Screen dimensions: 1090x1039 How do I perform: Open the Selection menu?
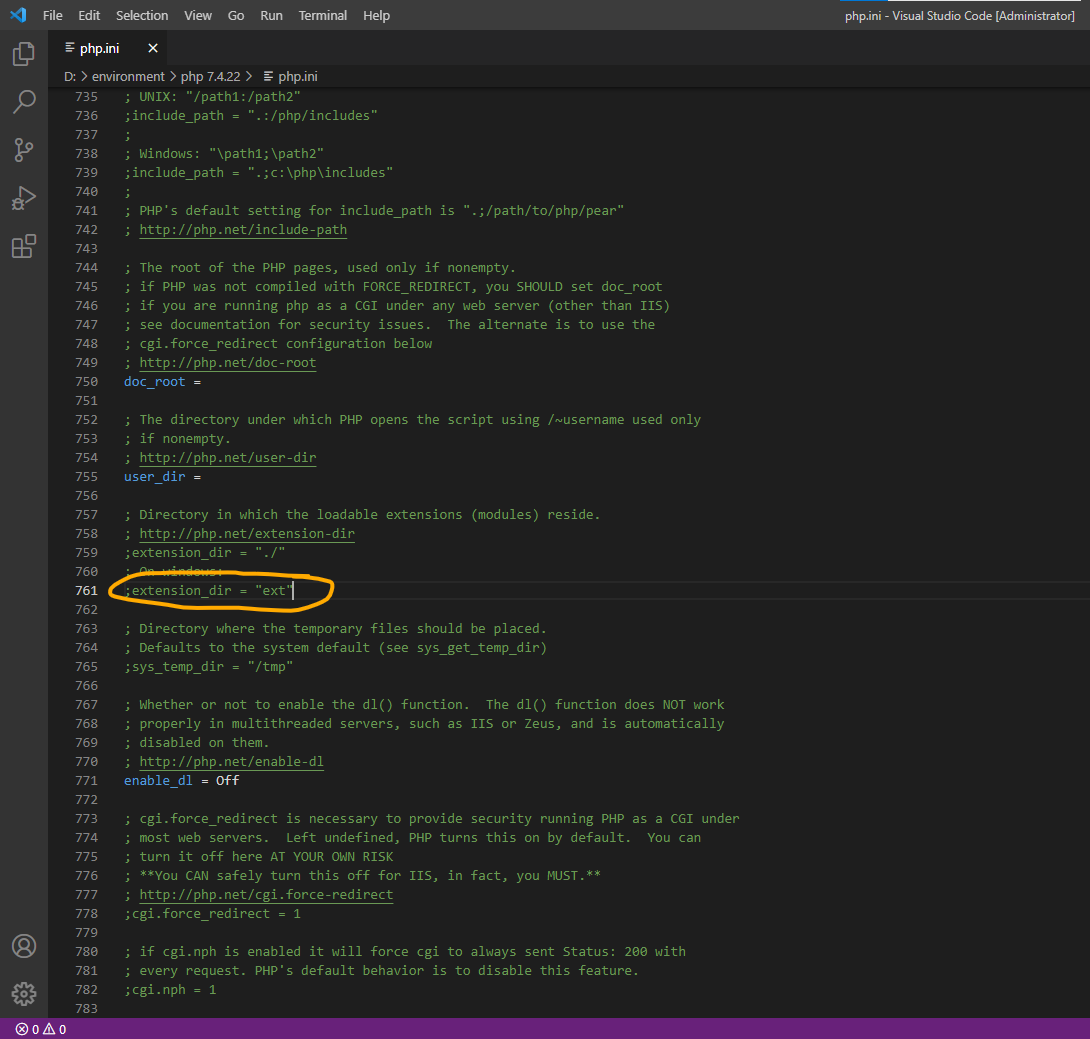[142, 15]
